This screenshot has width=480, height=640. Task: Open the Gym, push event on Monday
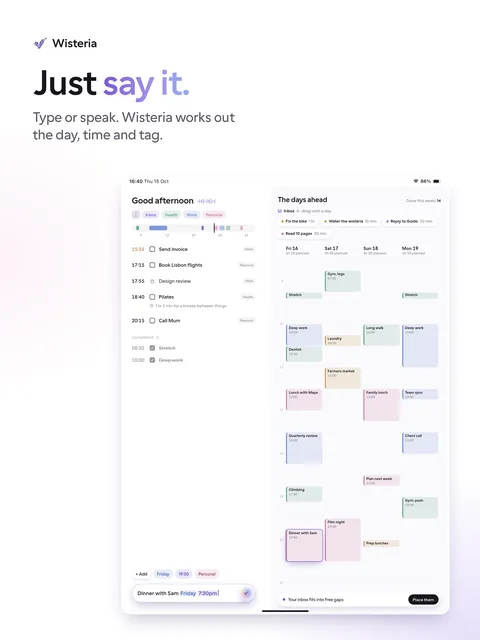tap(420, 508)
